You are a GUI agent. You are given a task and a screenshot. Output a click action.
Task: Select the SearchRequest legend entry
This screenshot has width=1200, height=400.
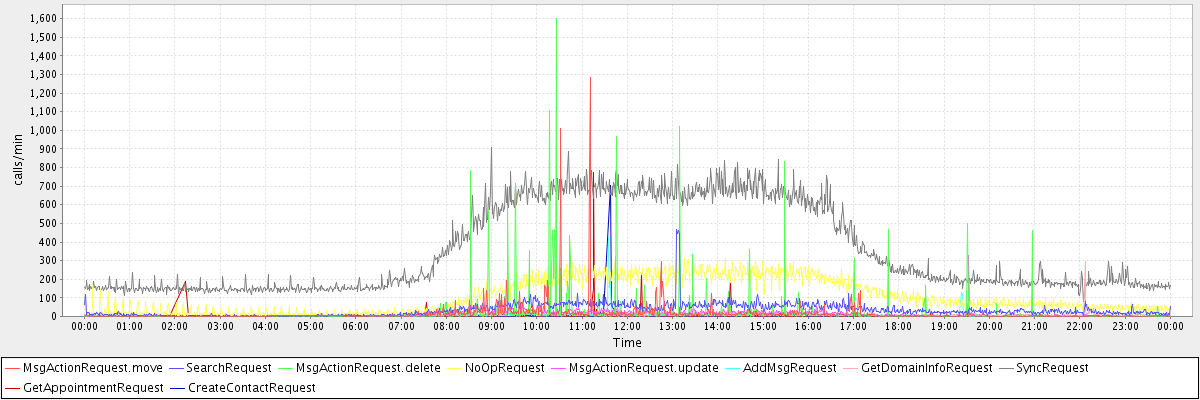pos(230,368)
